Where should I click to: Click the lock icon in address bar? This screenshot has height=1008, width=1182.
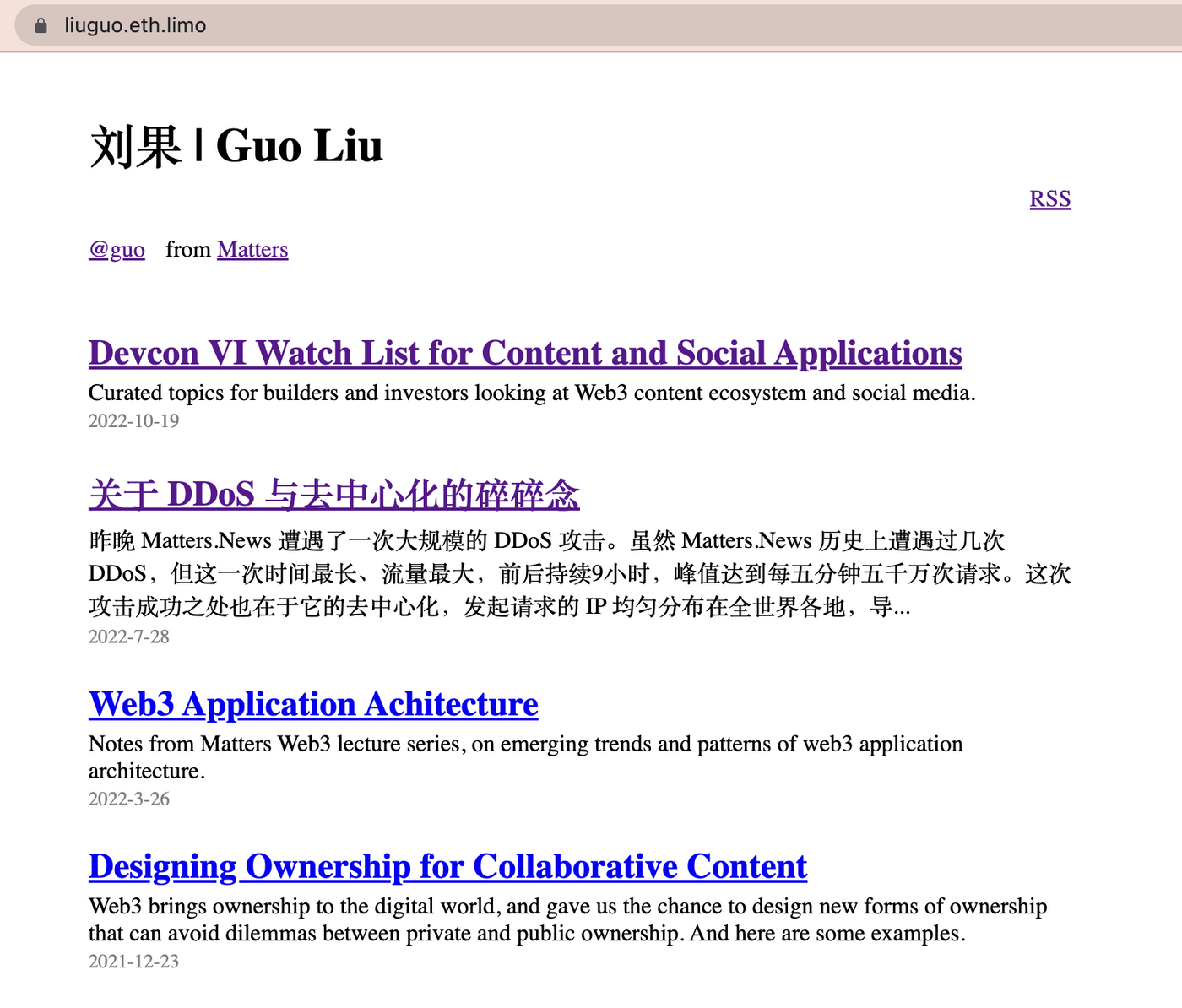[41, 25]
